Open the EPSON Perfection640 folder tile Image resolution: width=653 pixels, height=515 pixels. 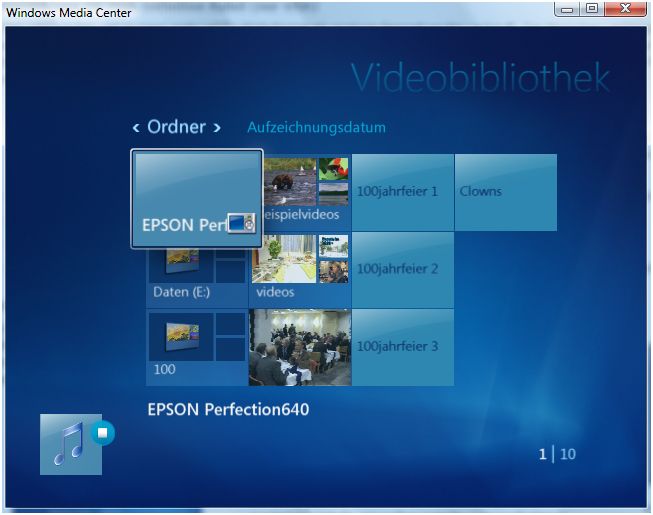(x=197, y=199)
